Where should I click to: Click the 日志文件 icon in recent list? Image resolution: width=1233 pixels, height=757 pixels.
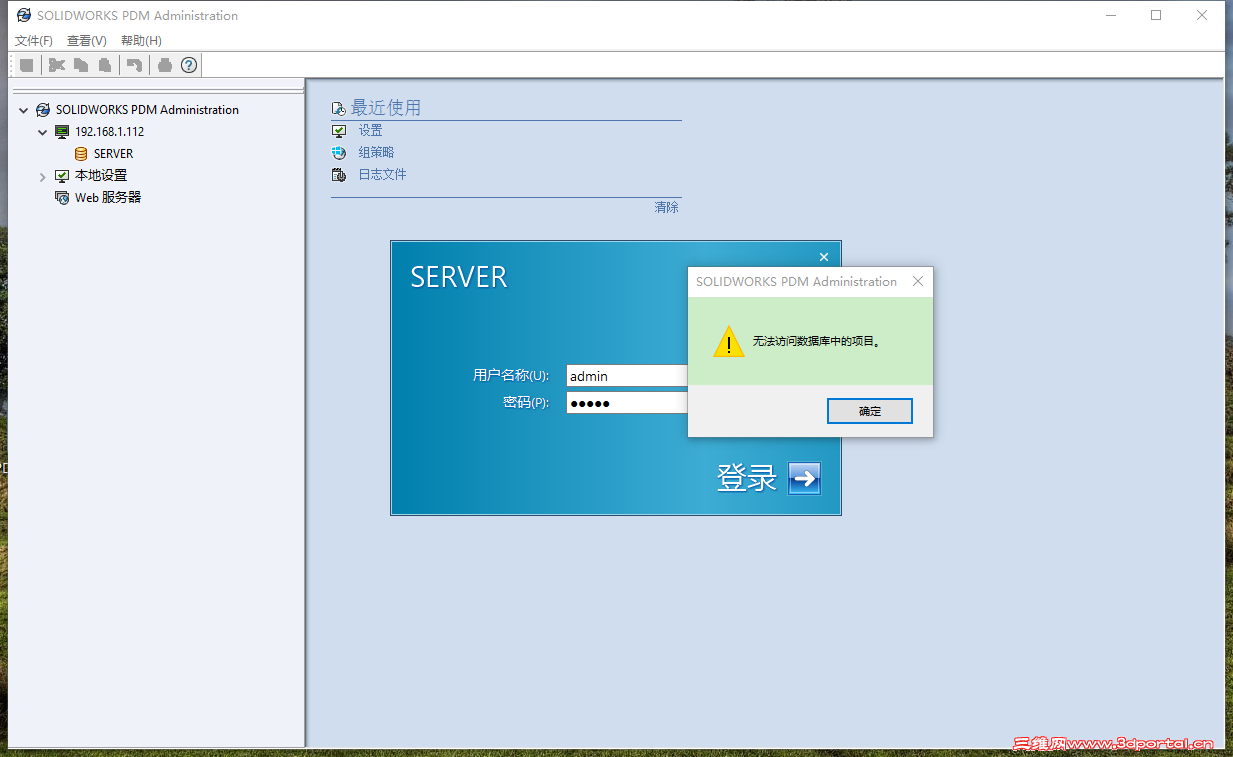point(339,175)
